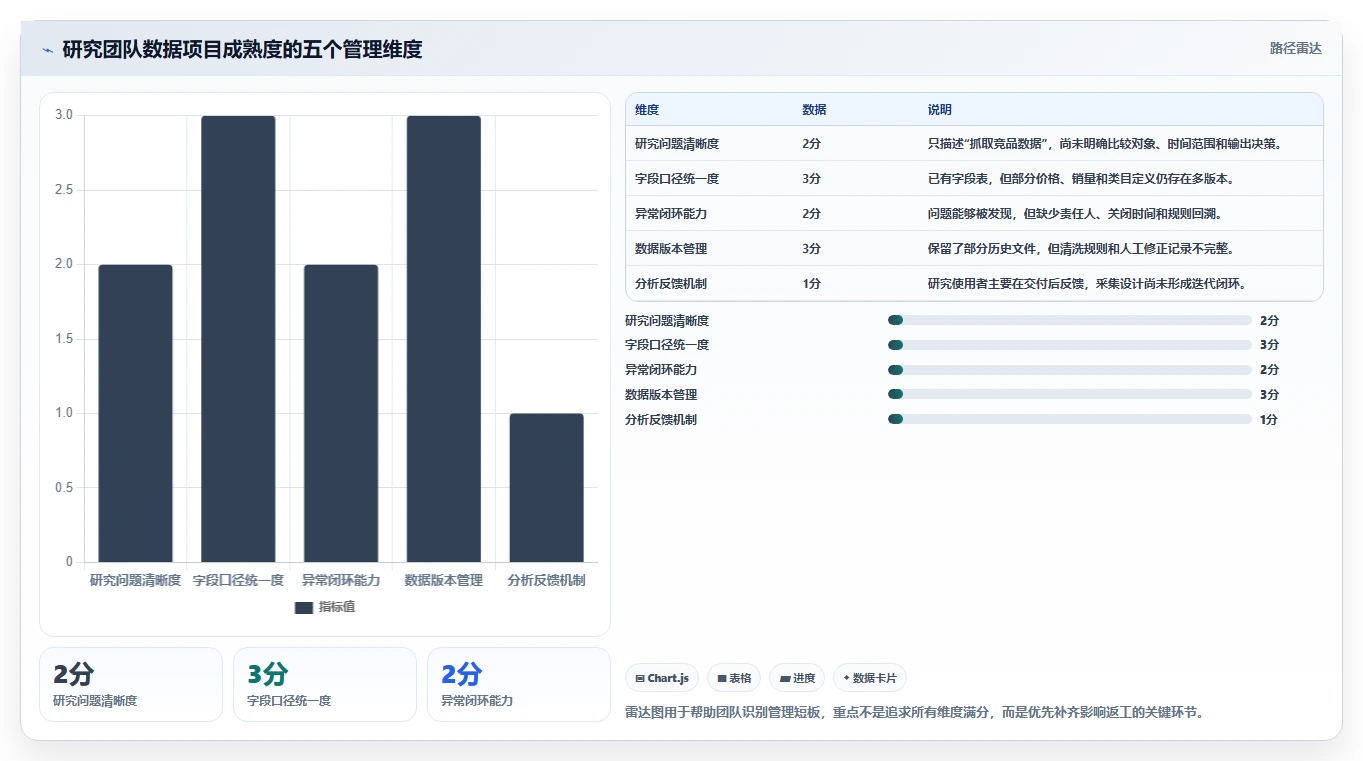Click description starting 问题能够被发现
Viewport: 1363px width, 761px height.
1075,214
